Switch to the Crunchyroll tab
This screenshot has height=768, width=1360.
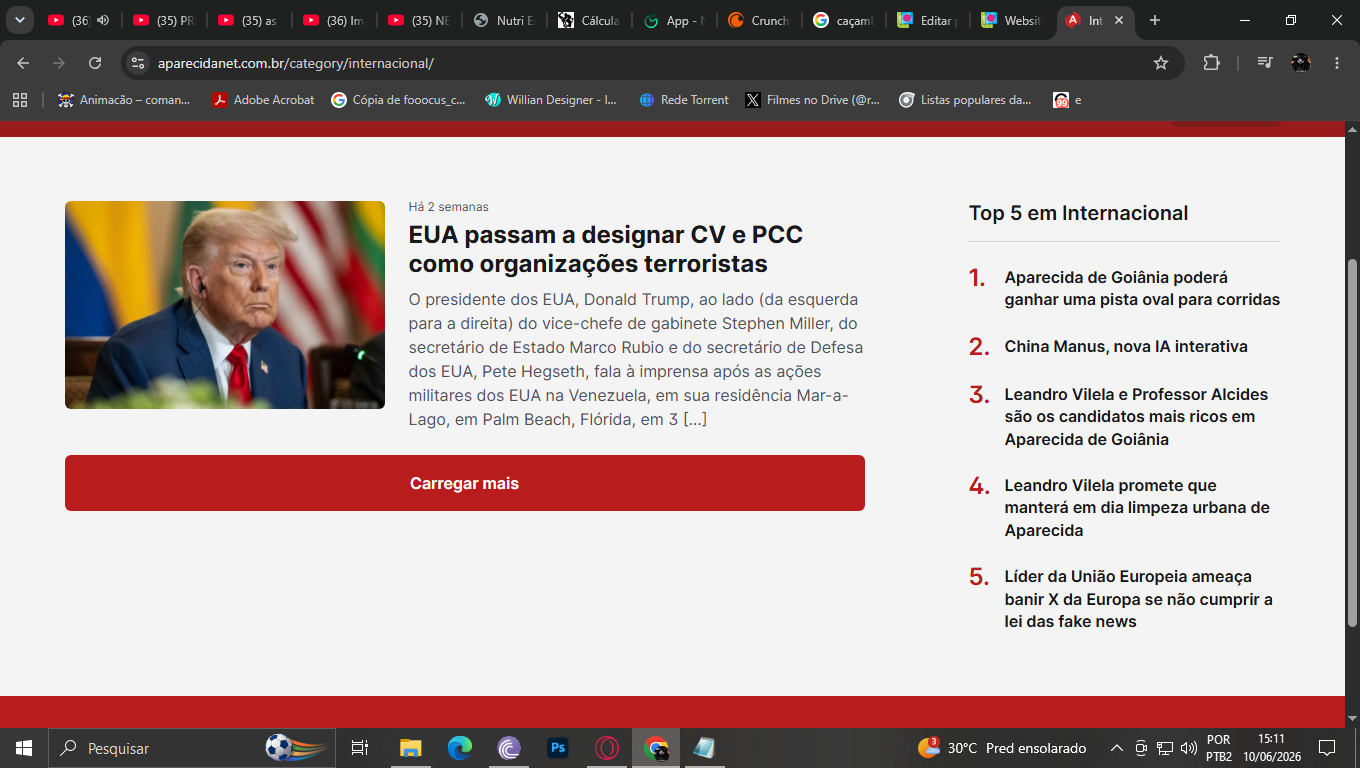(x=760, y=20)
